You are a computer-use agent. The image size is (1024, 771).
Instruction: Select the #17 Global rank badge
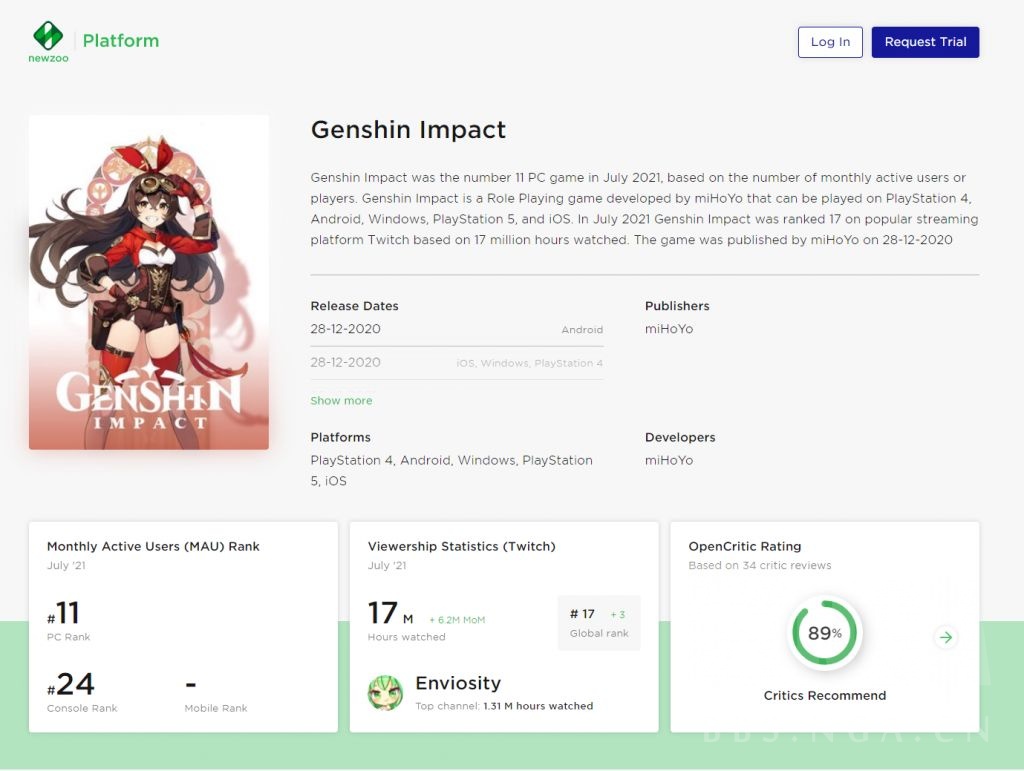pyautogui.click(x=599, y=622)
